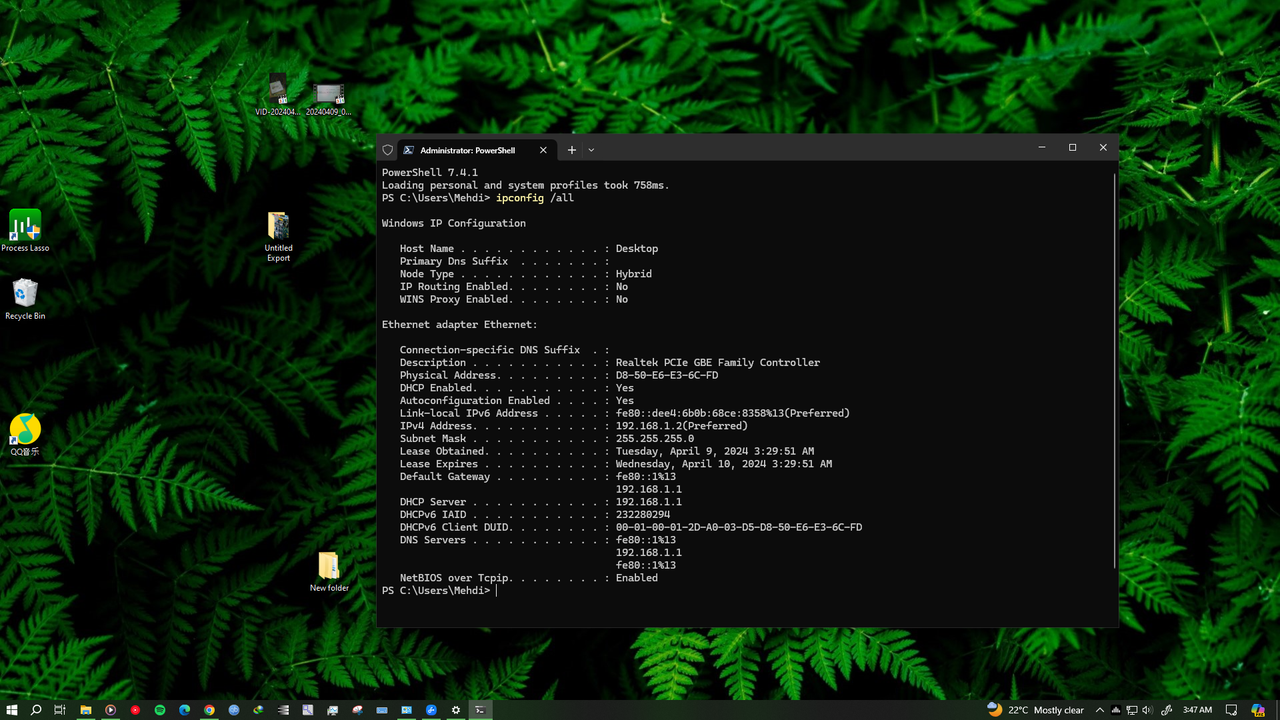
Task: Open the media player taskbar icon
Action: point(111,710)
